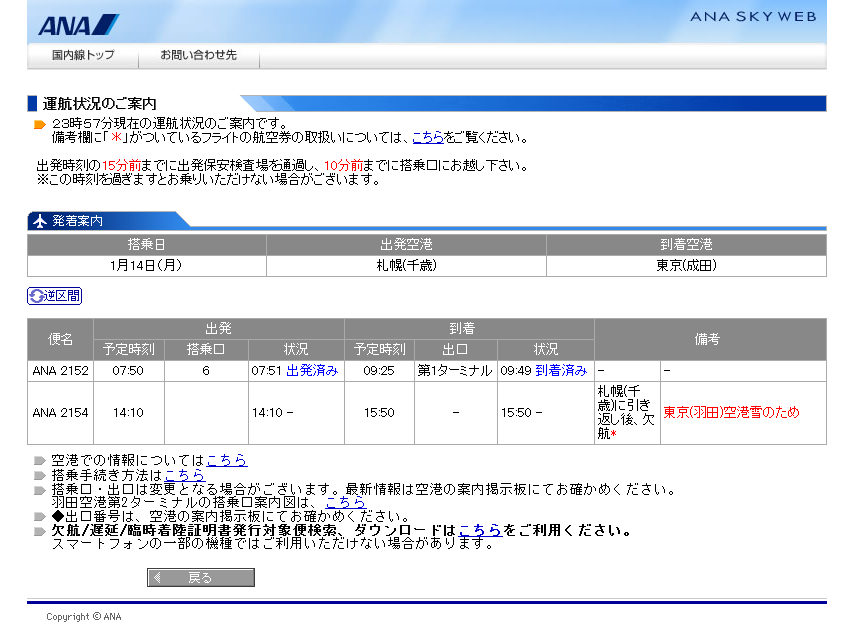Click the 戻る back button
The width and height of the screenshot is (854, 626).
point(201,578)
